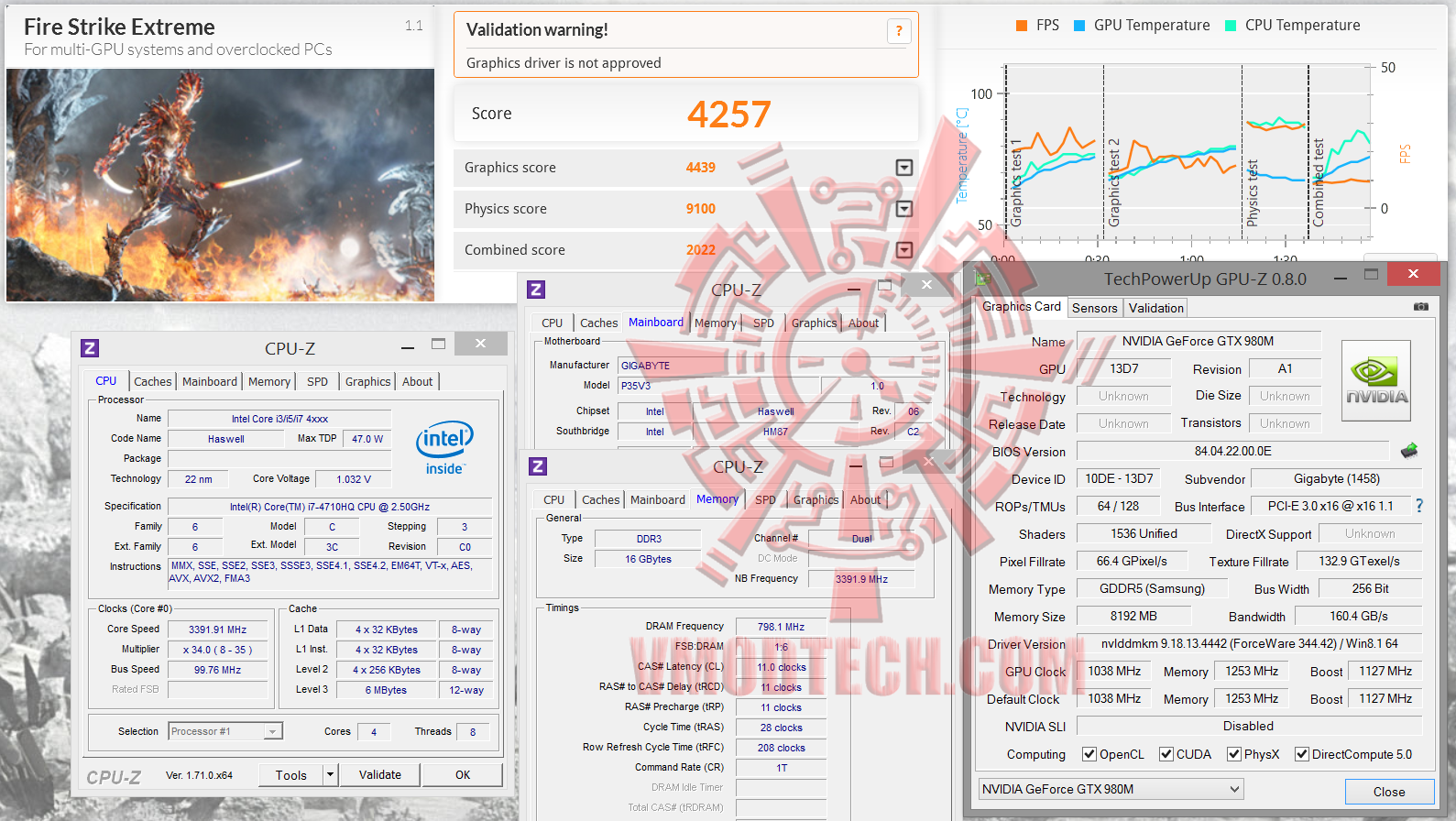Click the GIGABYTE manufacturer value
Viewport: 1456px width, 821px height.
(x=646, y=366)
